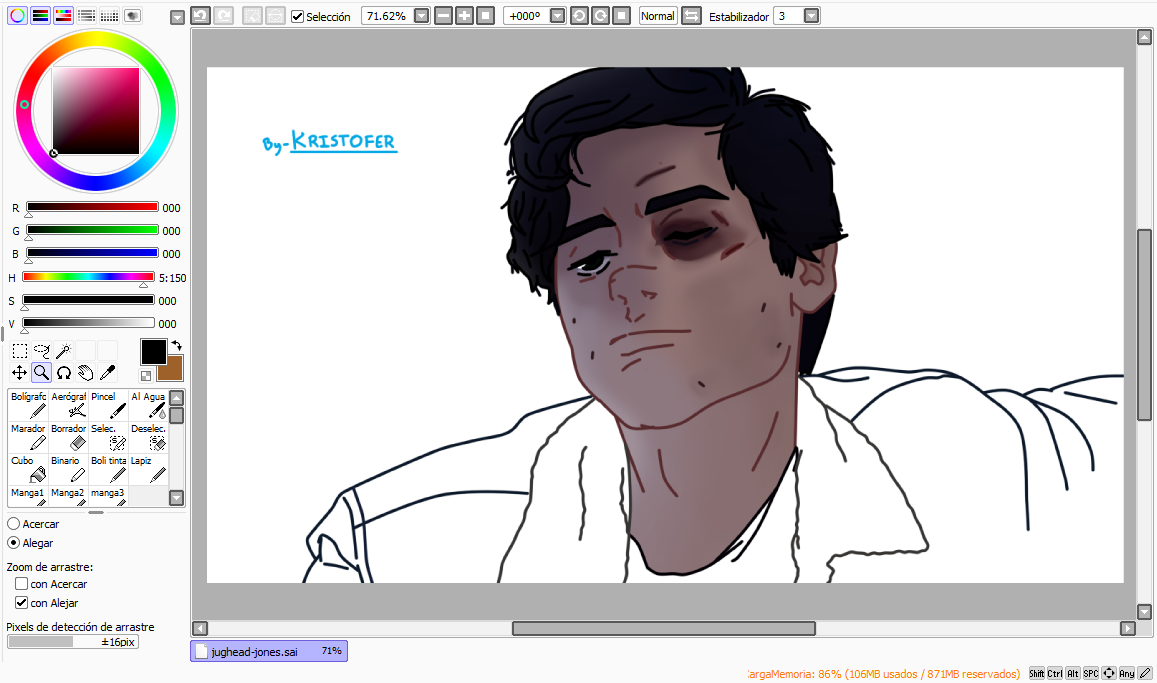Choose the Aerógrafo brush
This screenshot has width=1157, height=683.
69,406
